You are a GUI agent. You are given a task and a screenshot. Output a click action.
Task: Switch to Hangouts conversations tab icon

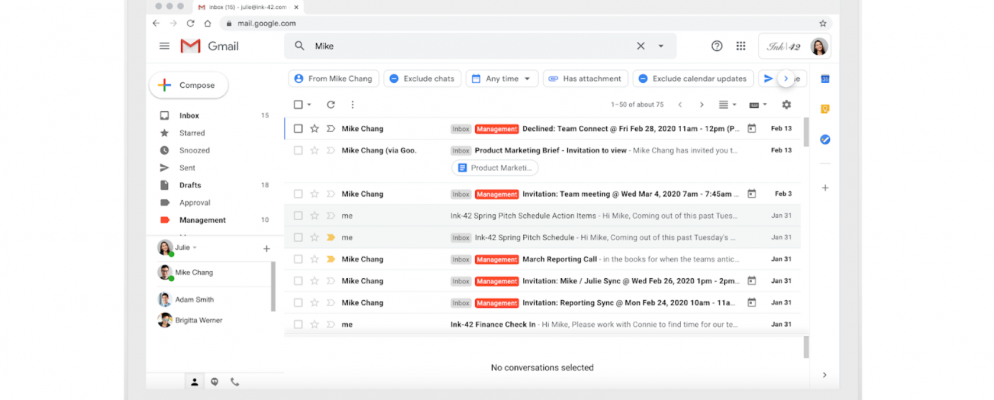point(215,382)
